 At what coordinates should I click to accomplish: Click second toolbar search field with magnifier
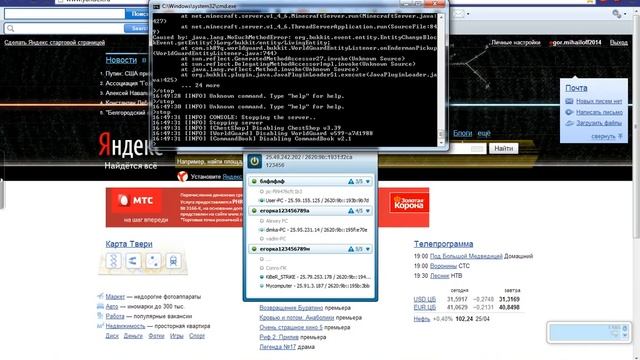[64, 28]
